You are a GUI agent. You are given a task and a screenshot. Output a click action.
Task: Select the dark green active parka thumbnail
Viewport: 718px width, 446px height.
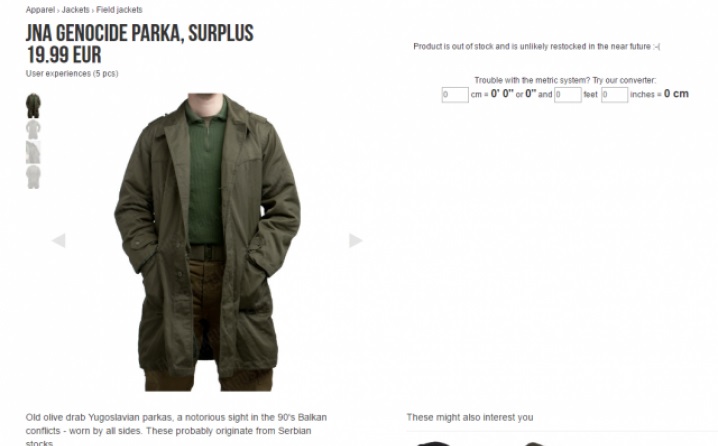(33, 106)
